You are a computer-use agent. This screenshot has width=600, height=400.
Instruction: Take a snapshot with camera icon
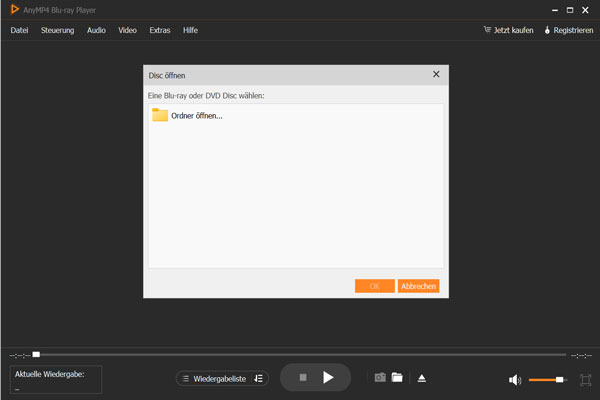tap(380, 377)
